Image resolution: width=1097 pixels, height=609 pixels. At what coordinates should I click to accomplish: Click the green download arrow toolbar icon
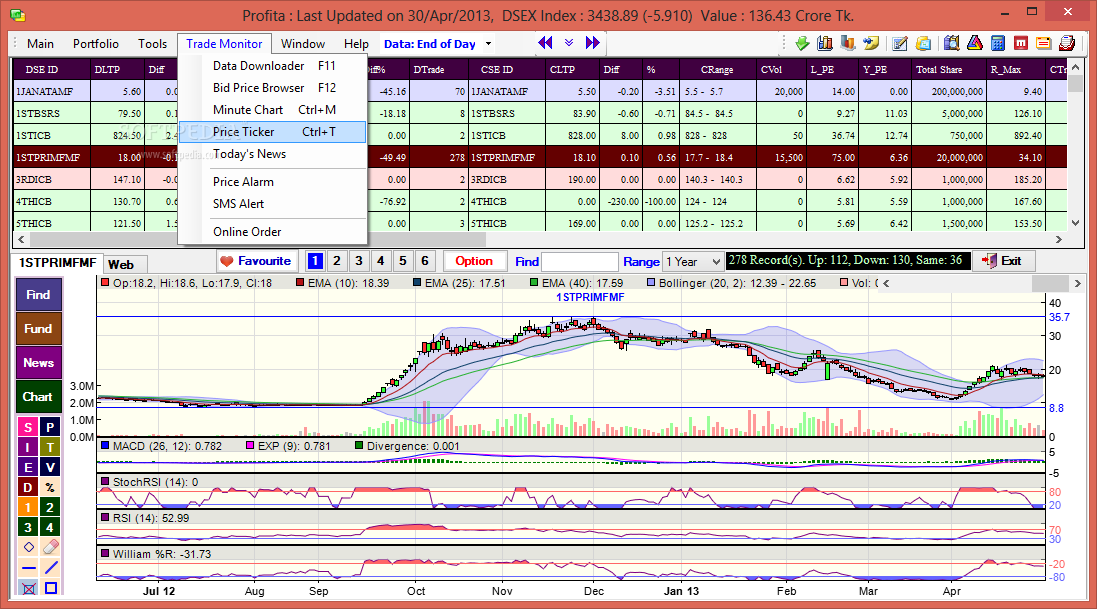[x=802, y=43]
